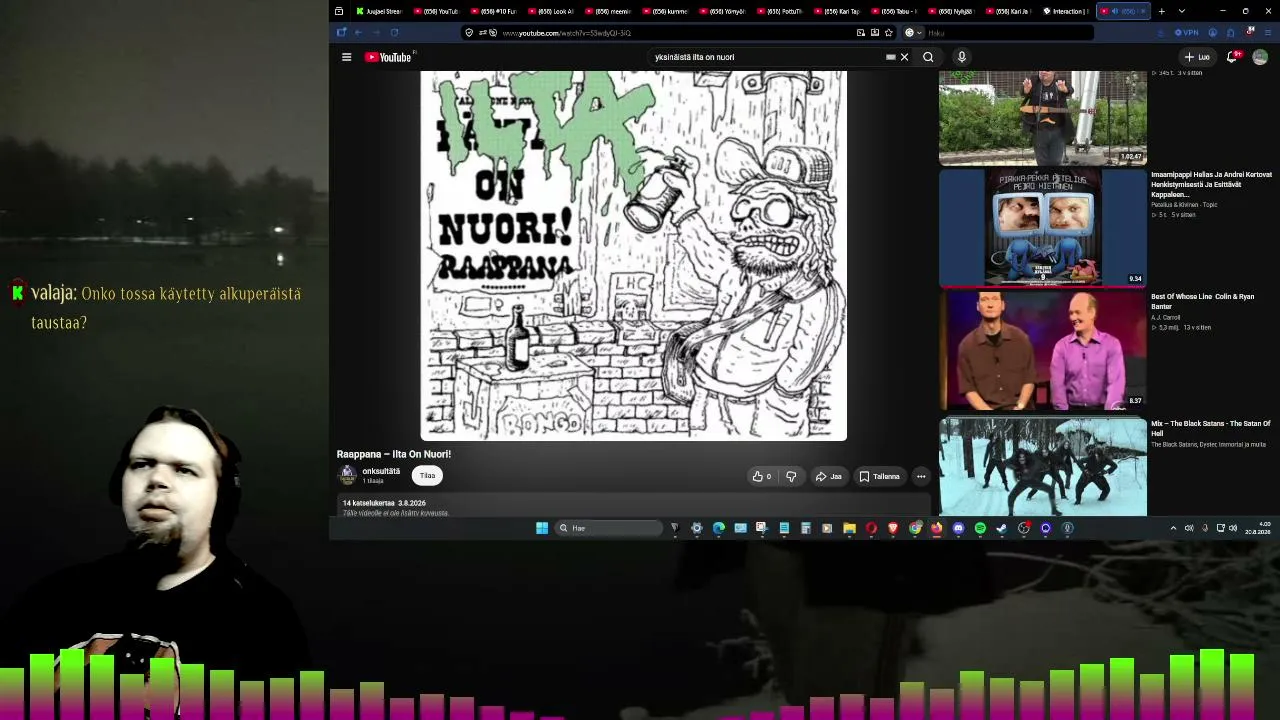Viewport: 1280px width, 720px height.
Task: Open the Imaamipappi Hallas video thumbnail
Action: coord(1042,228)
